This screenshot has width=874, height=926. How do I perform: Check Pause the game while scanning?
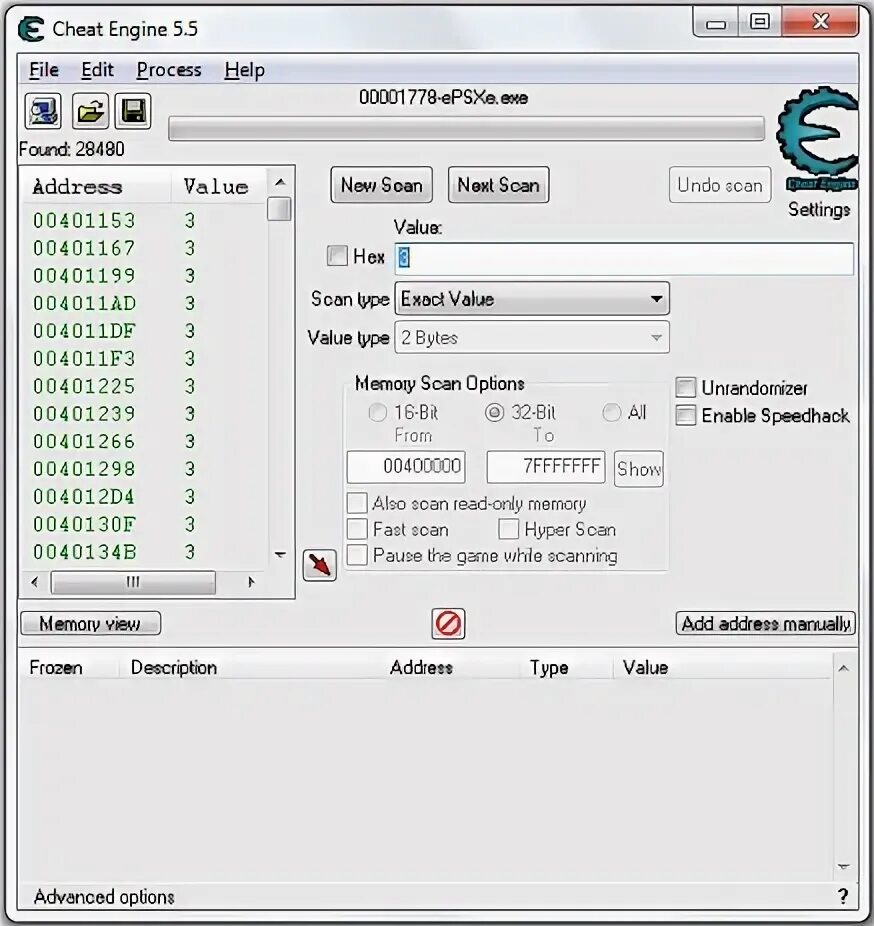coord(357,555)
